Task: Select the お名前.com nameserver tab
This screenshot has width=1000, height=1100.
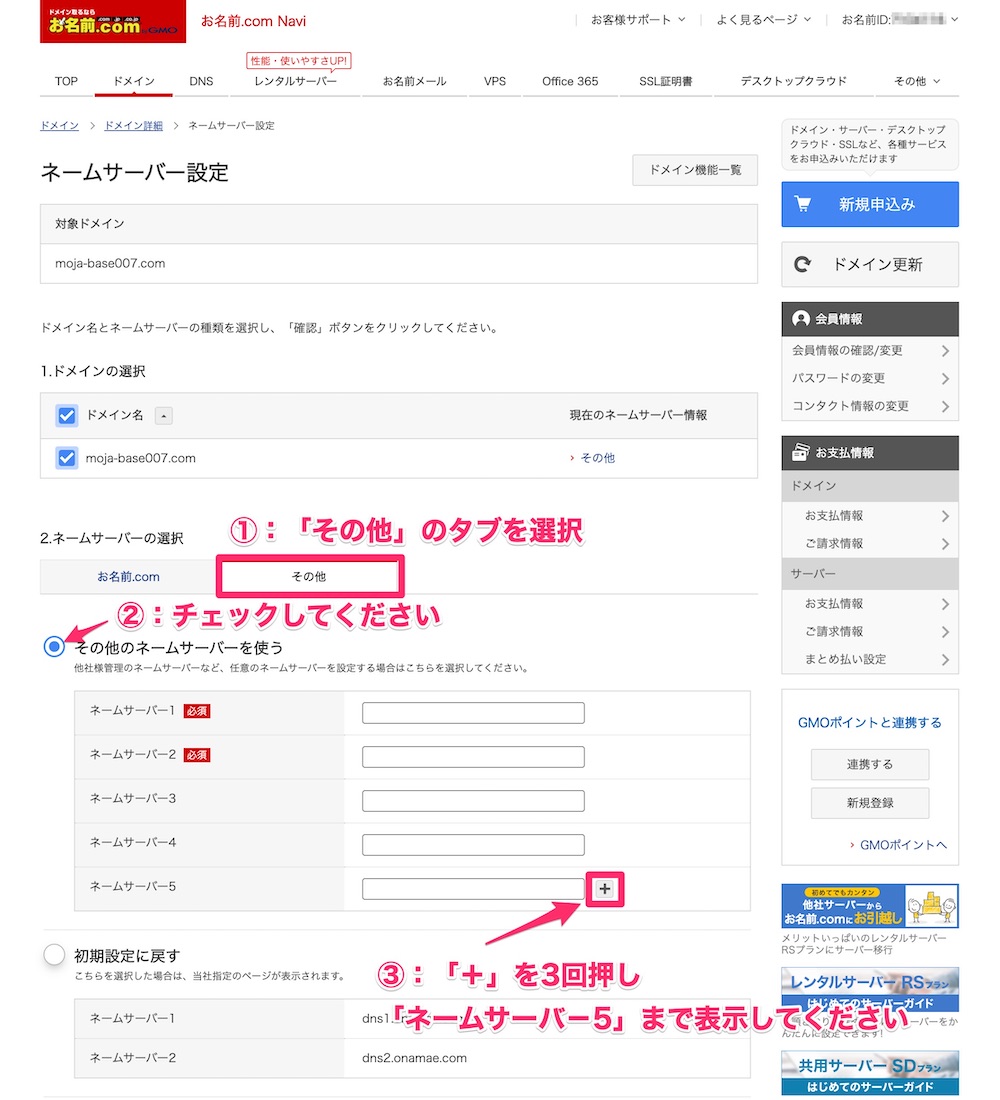Action: pyautogui.click(x=128, y=577)
